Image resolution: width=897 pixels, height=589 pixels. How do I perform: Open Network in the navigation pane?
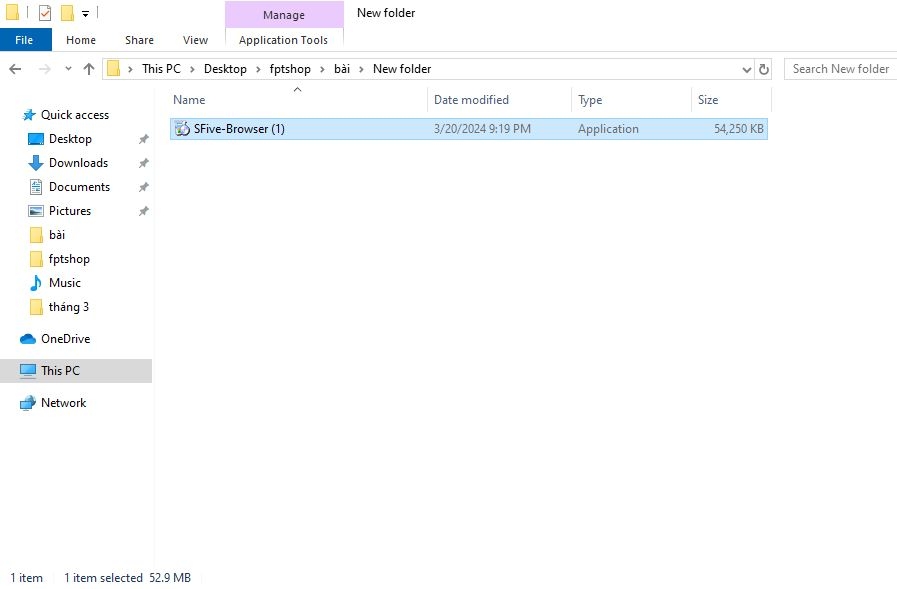pos(63,403)
